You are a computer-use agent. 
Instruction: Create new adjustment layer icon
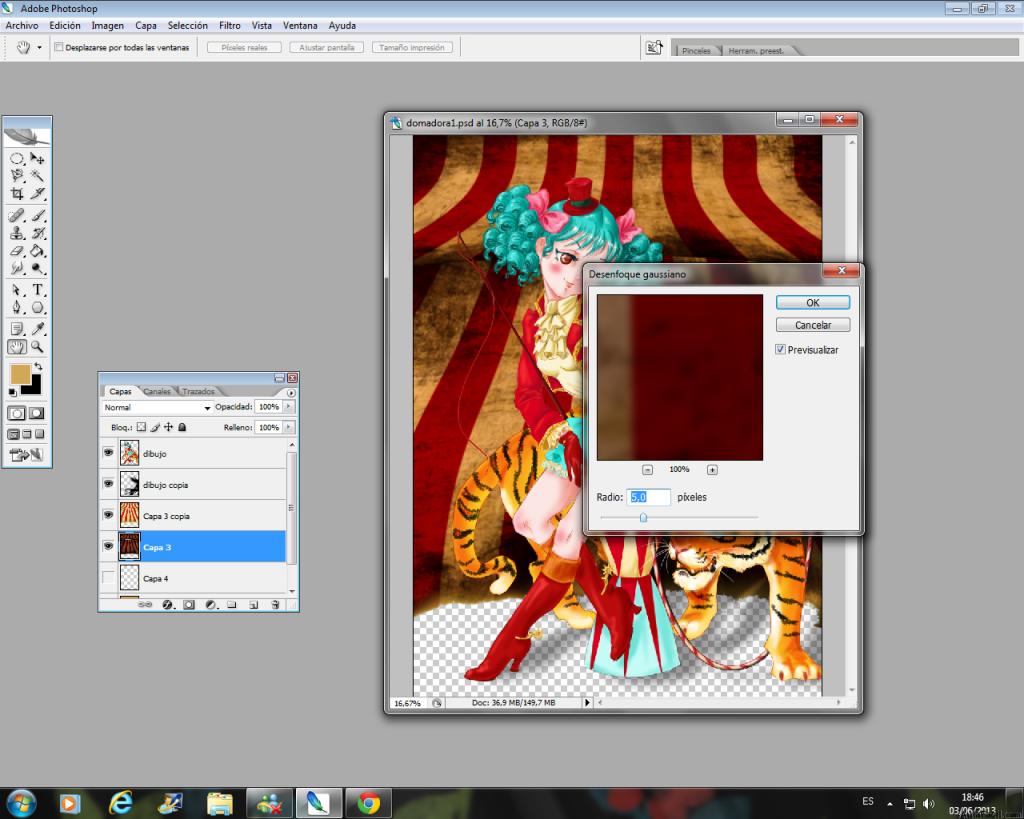coord(210,605)
